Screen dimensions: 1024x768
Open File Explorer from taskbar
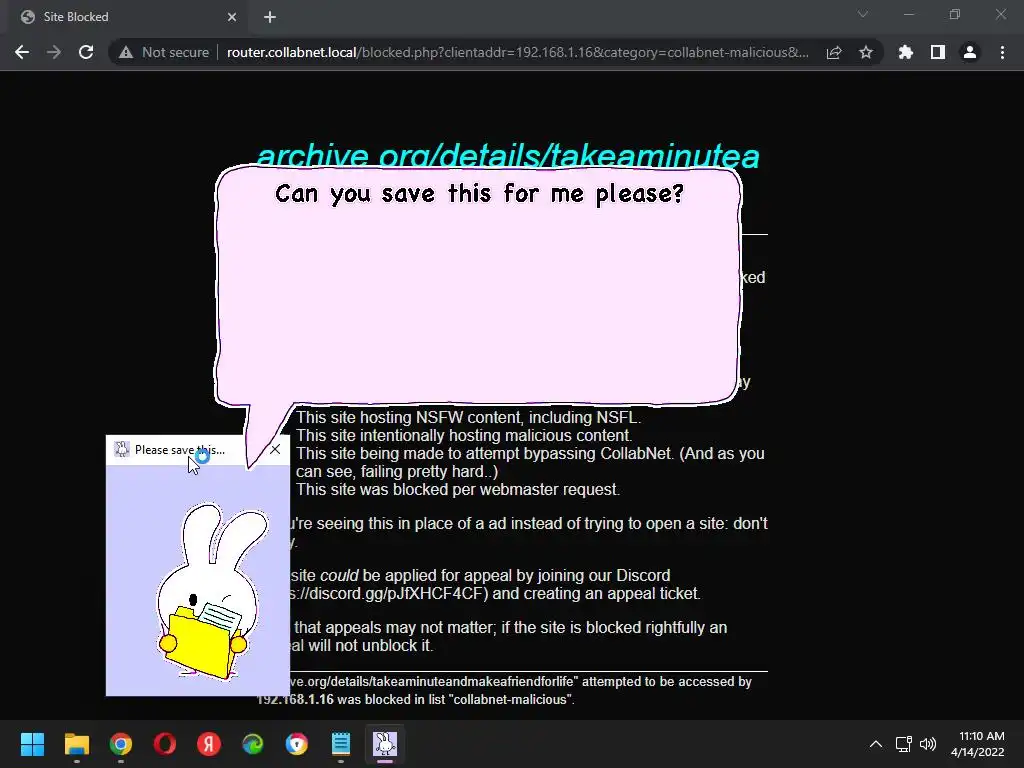click(76, 744)
